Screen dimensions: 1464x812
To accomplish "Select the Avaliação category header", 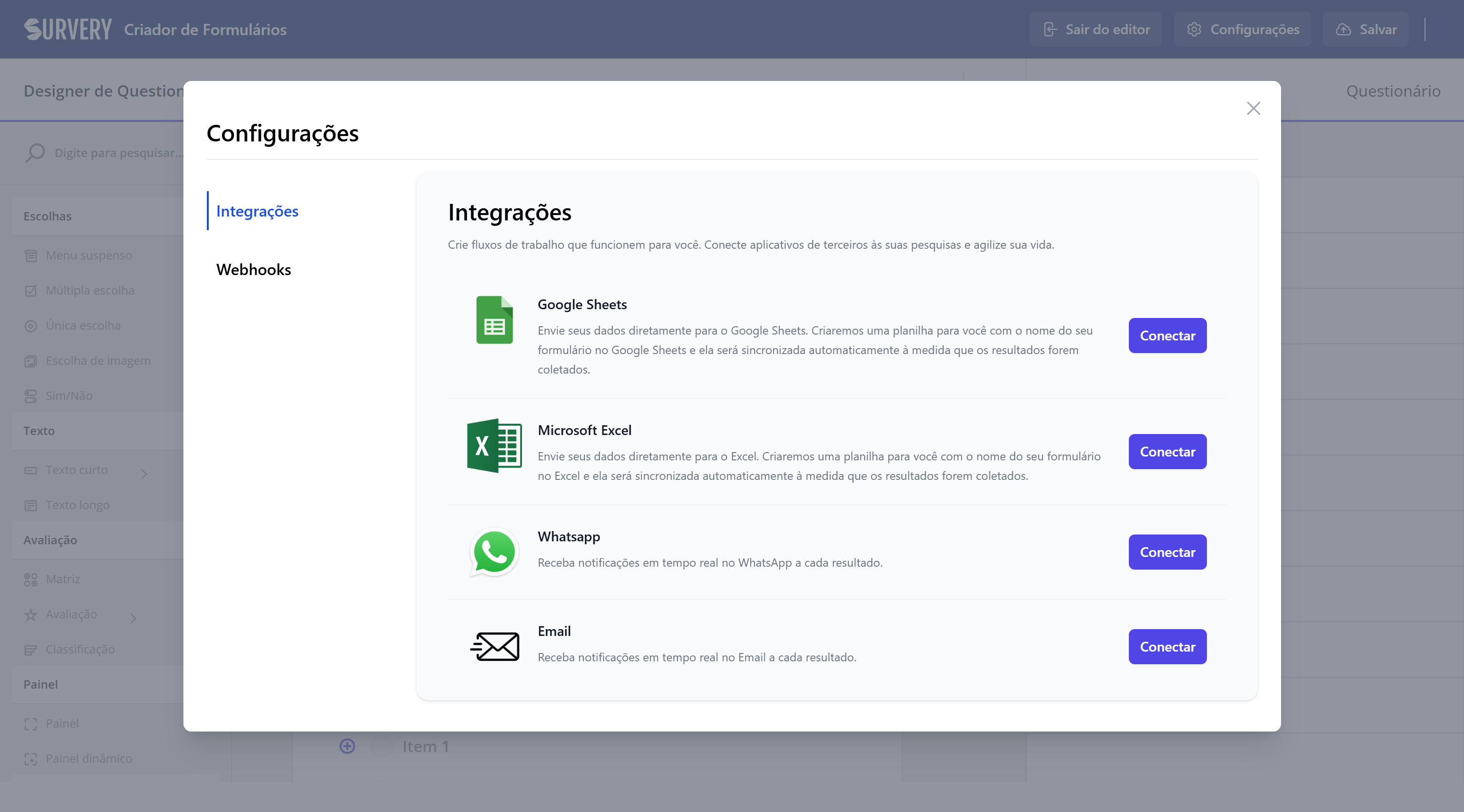I will click(98, 540).
